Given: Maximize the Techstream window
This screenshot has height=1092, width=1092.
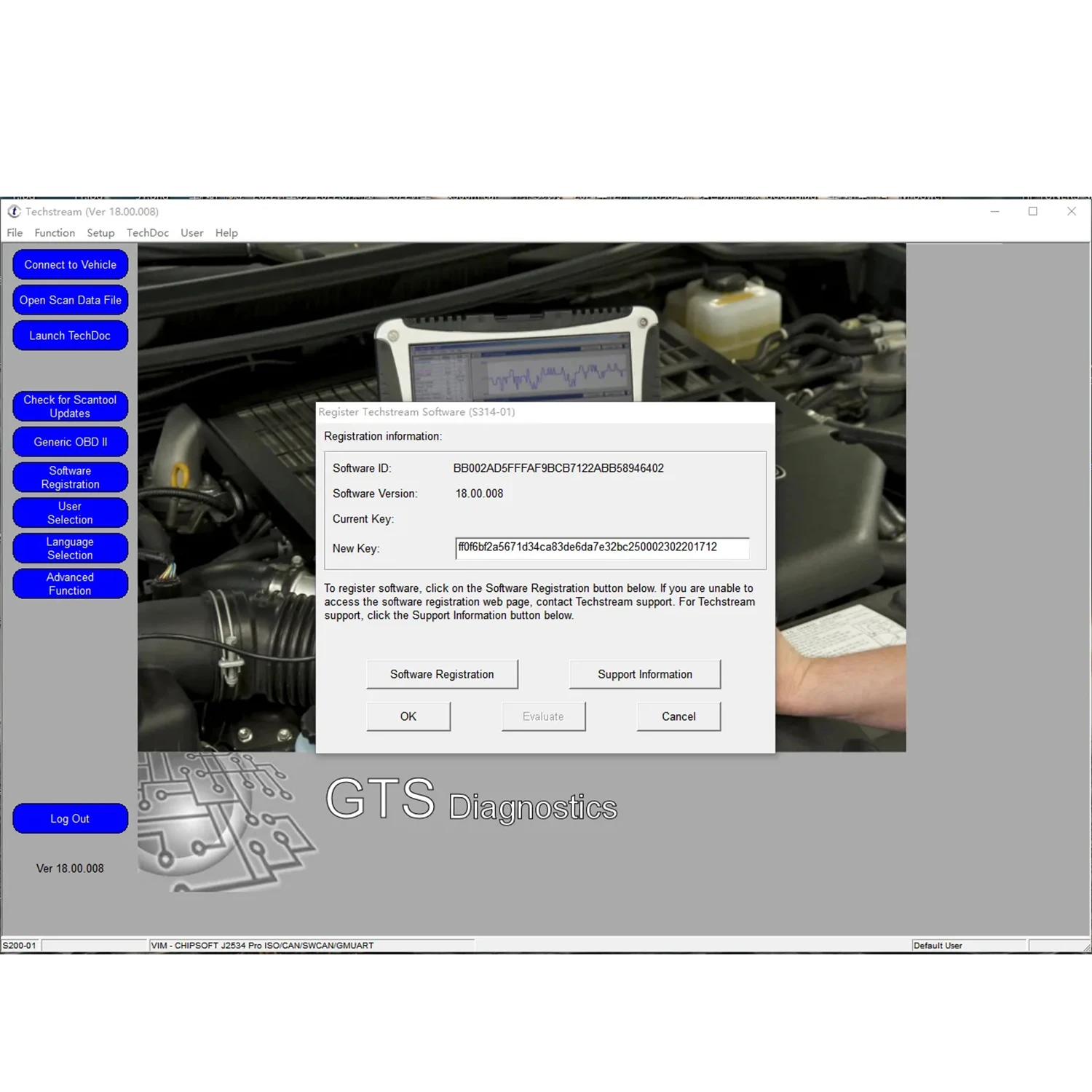Looking at the screenshot, I should (1033, 212).
